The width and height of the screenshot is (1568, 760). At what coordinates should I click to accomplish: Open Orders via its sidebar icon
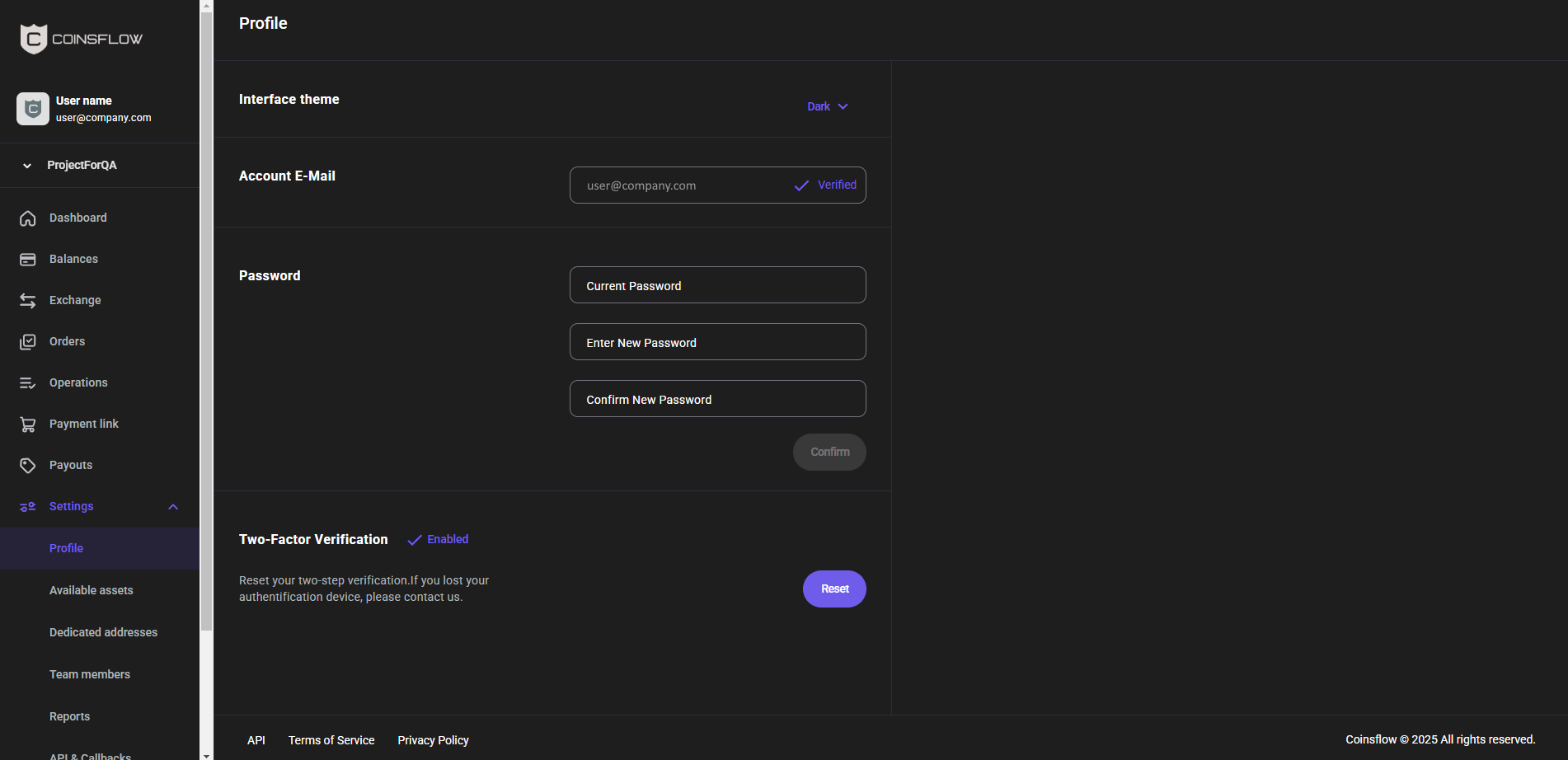pos(28,341)
